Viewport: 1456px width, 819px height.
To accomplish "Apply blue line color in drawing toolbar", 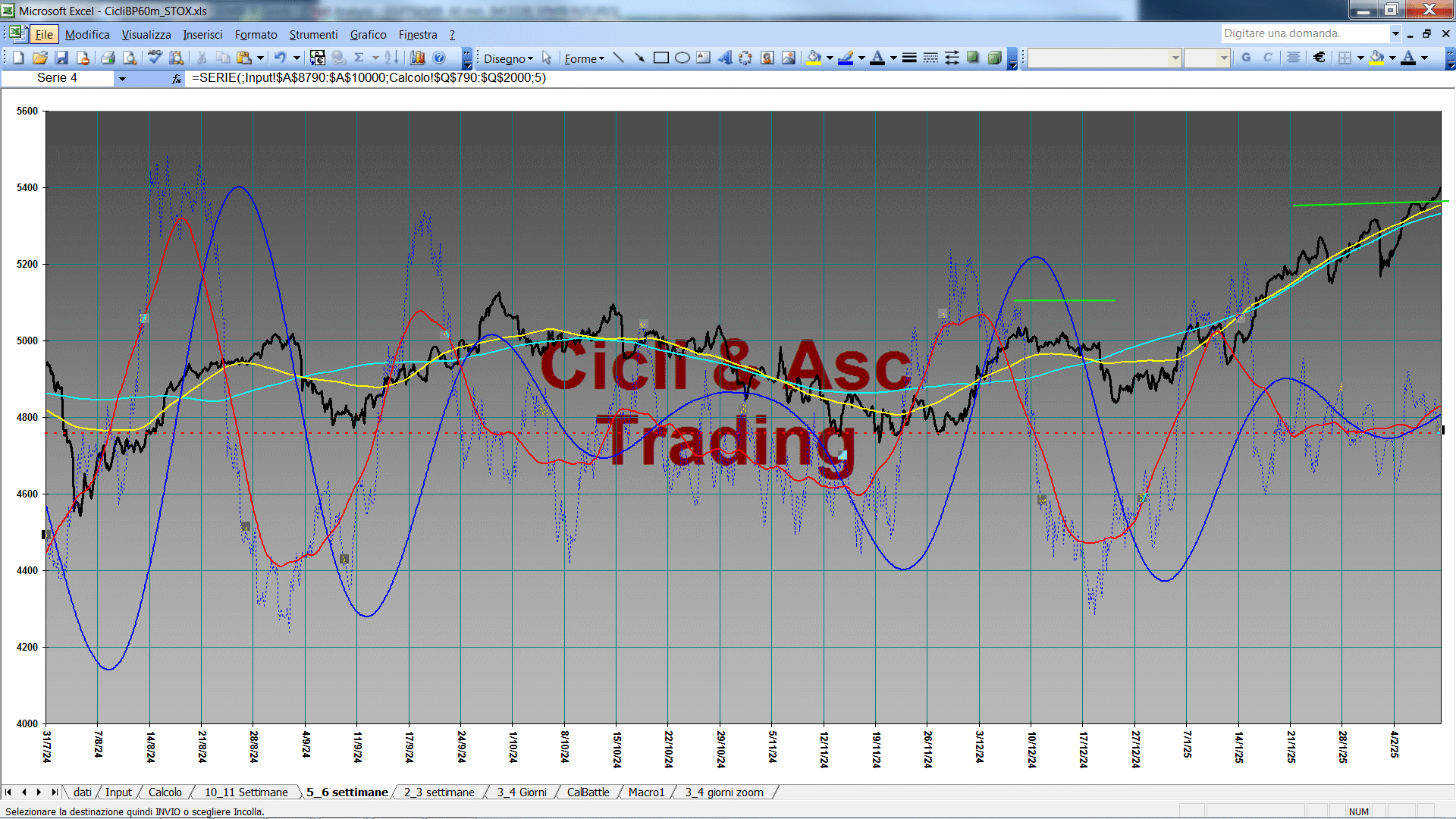I will click(x=846, y=58).
